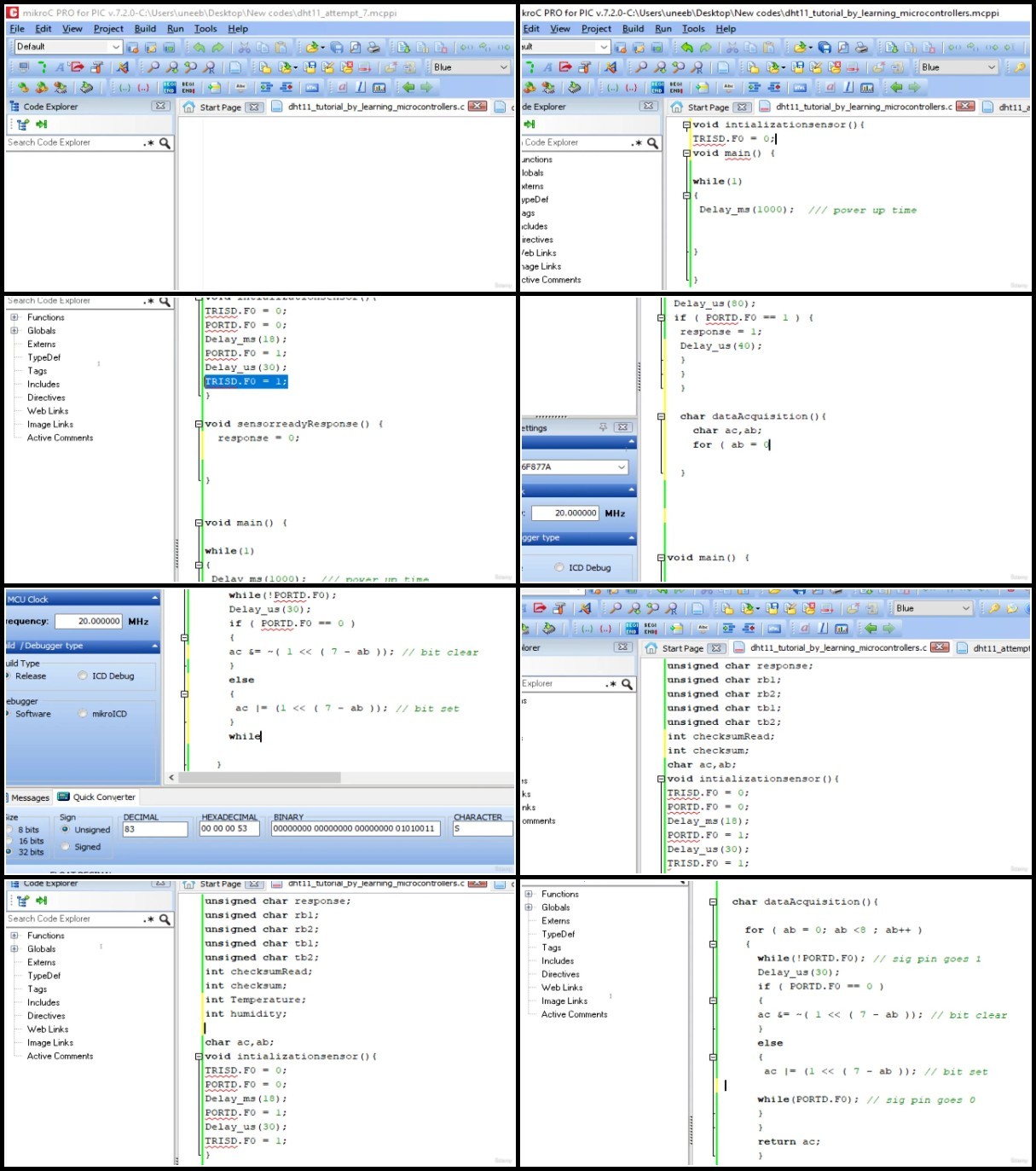Click gold key icon in tutorial_by_learning_microcontrollers window
The width and height of the screenshot is (1036, 1171).
coord(1019,67)
